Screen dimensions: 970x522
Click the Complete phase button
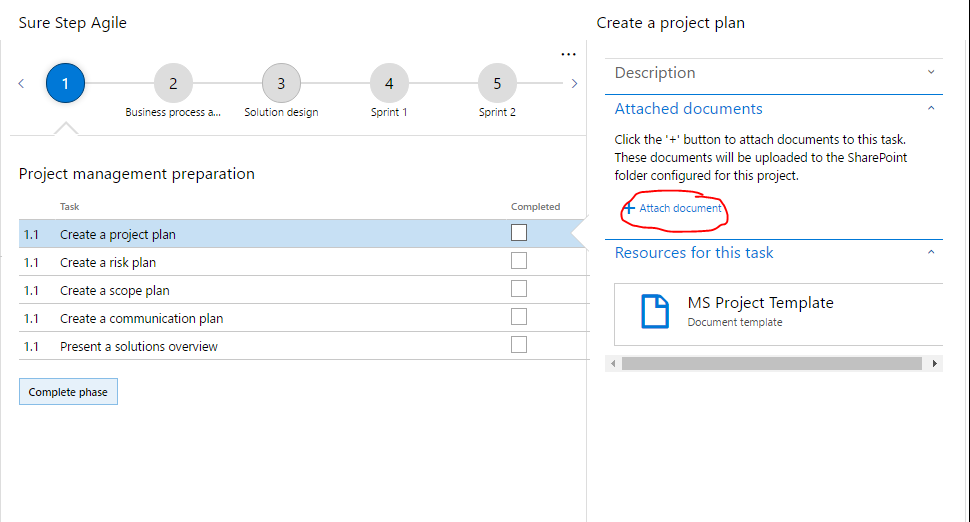[68, 392]
